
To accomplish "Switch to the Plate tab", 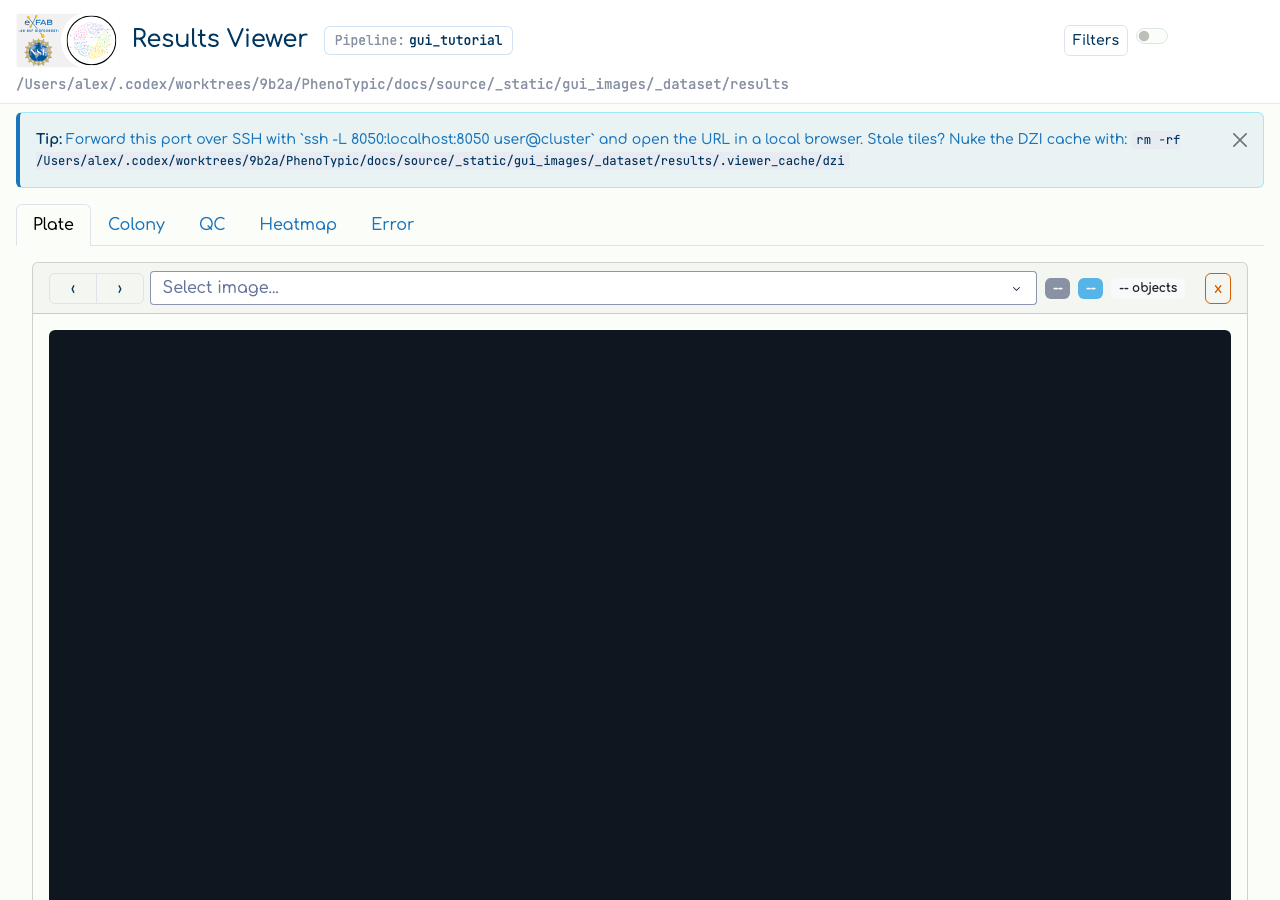I will [x=53, y=225].
